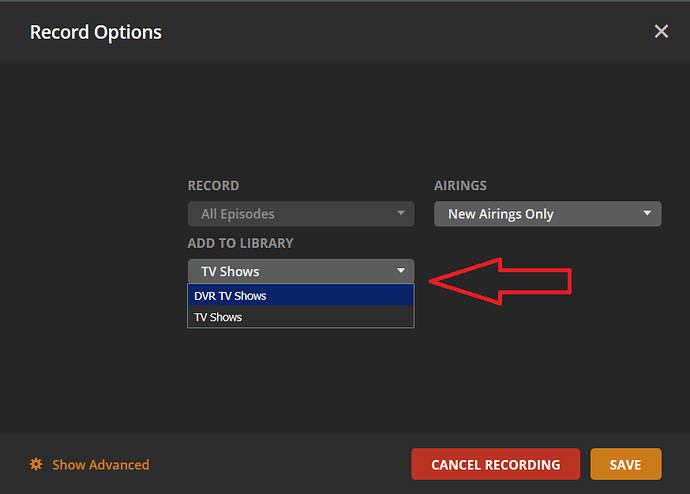Click the selected TV Shows value text
Viewport: 690px width, 494px height.
click(230, 271)
